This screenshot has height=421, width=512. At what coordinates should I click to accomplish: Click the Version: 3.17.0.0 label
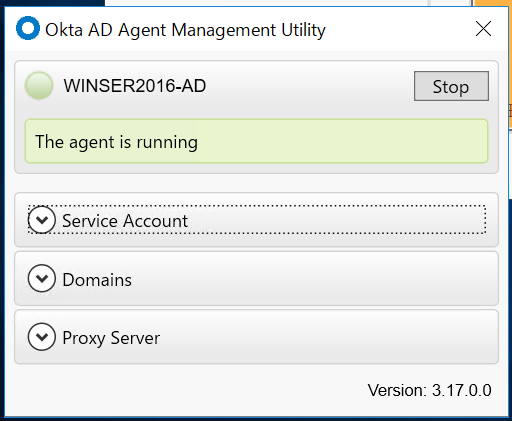click(430, 390)
